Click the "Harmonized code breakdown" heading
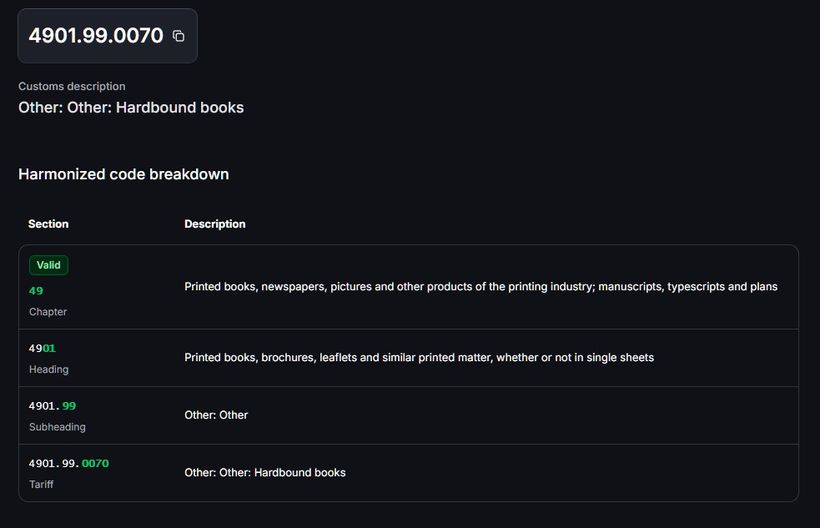Viewport: 820px width, 528px height. coord(123,174)
